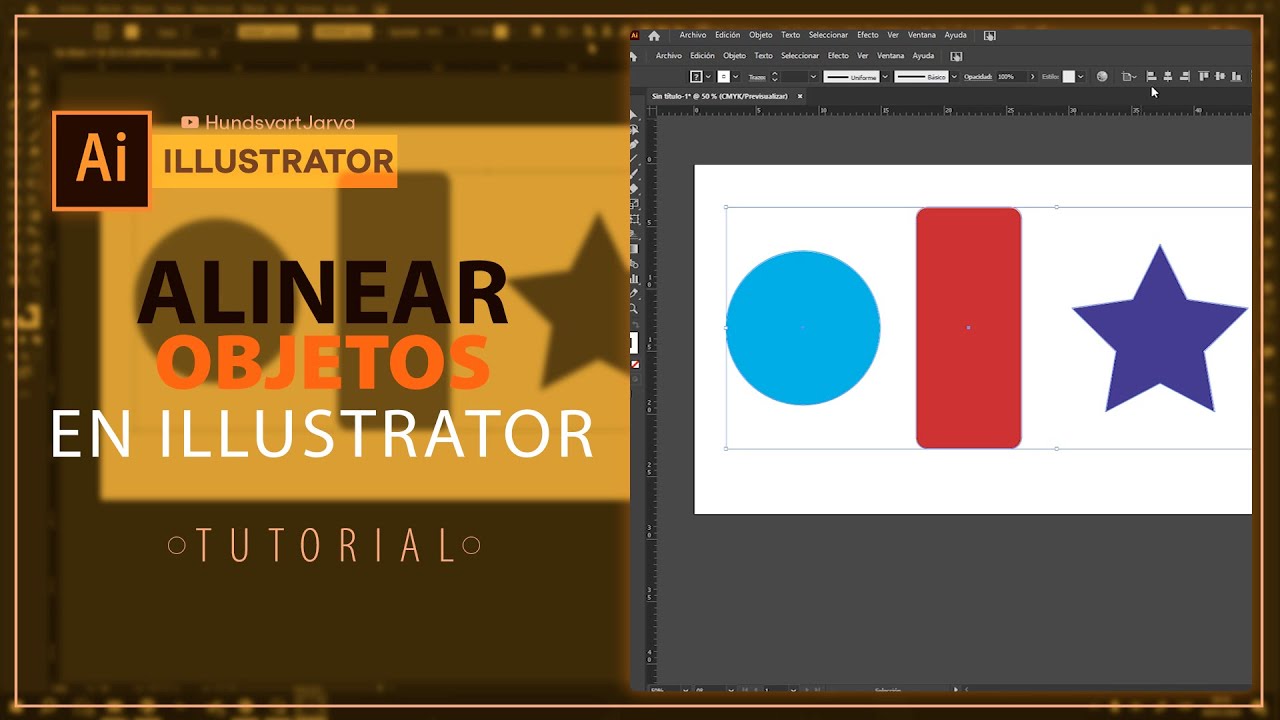
Task: Select the red rounded rectangle
Action: point(968,328)
